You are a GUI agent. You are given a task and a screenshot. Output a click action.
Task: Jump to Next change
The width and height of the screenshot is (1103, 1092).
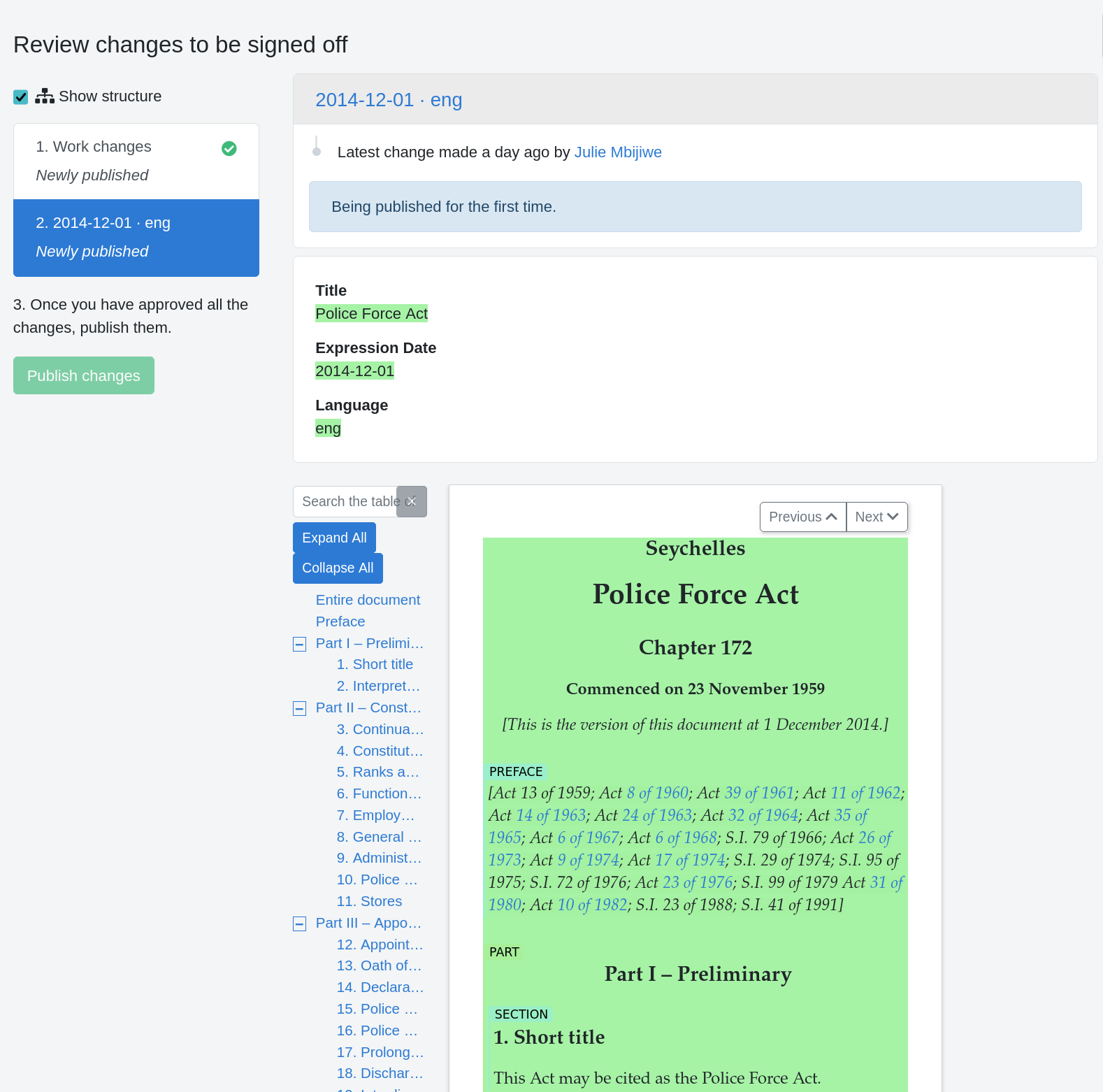[877, 517]
